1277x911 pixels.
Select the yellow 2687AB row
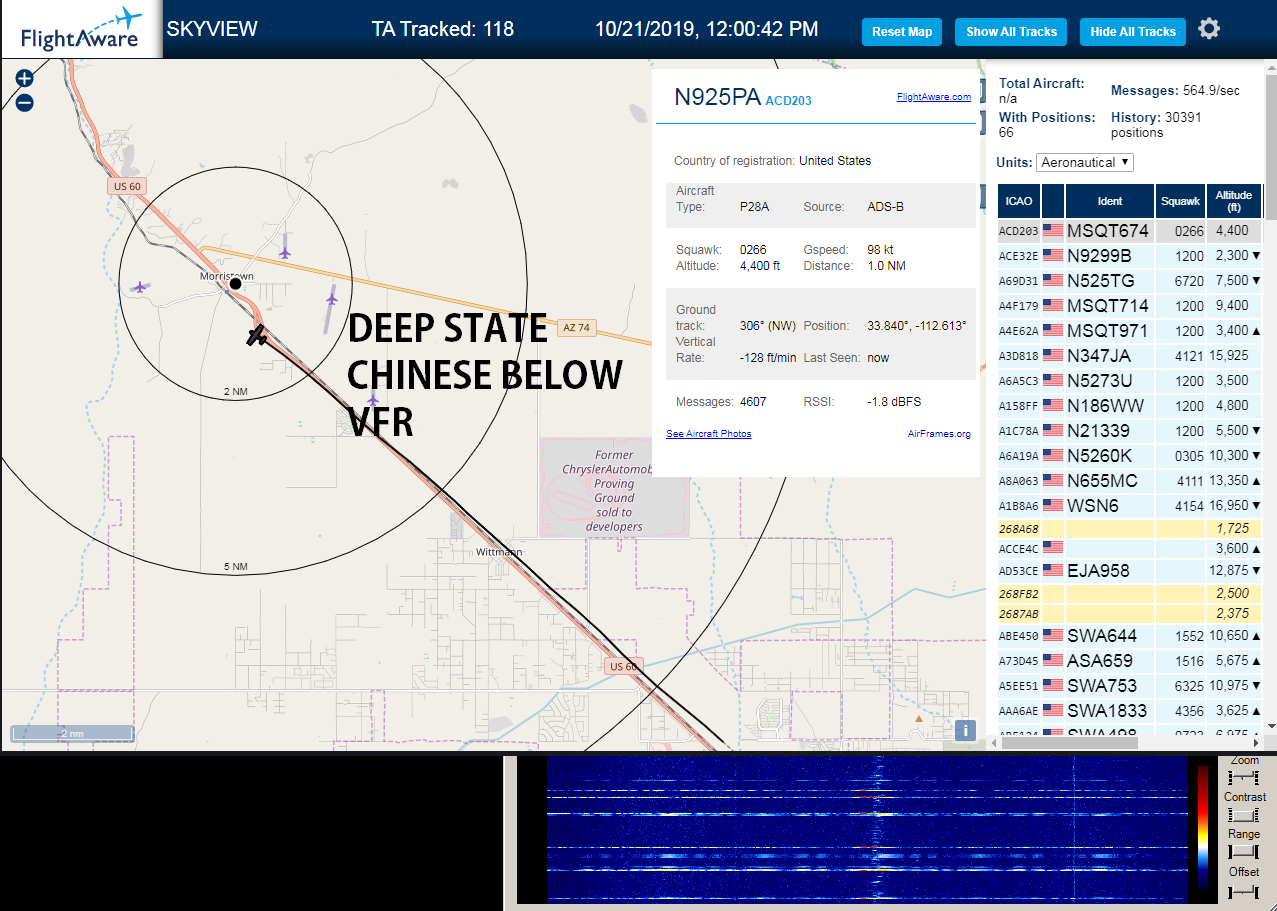[x=1131, y=614]
